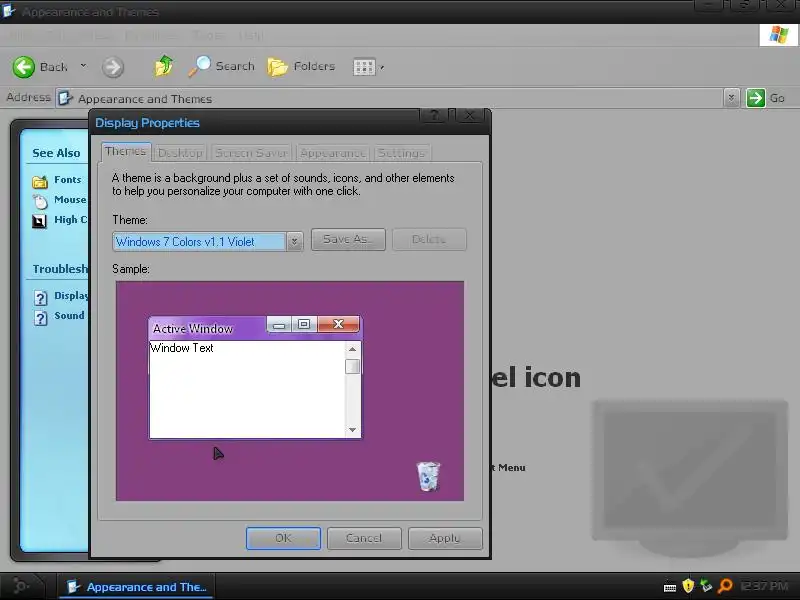
Task: Click the sample Active Window title bar
Action: click(207, 329)
